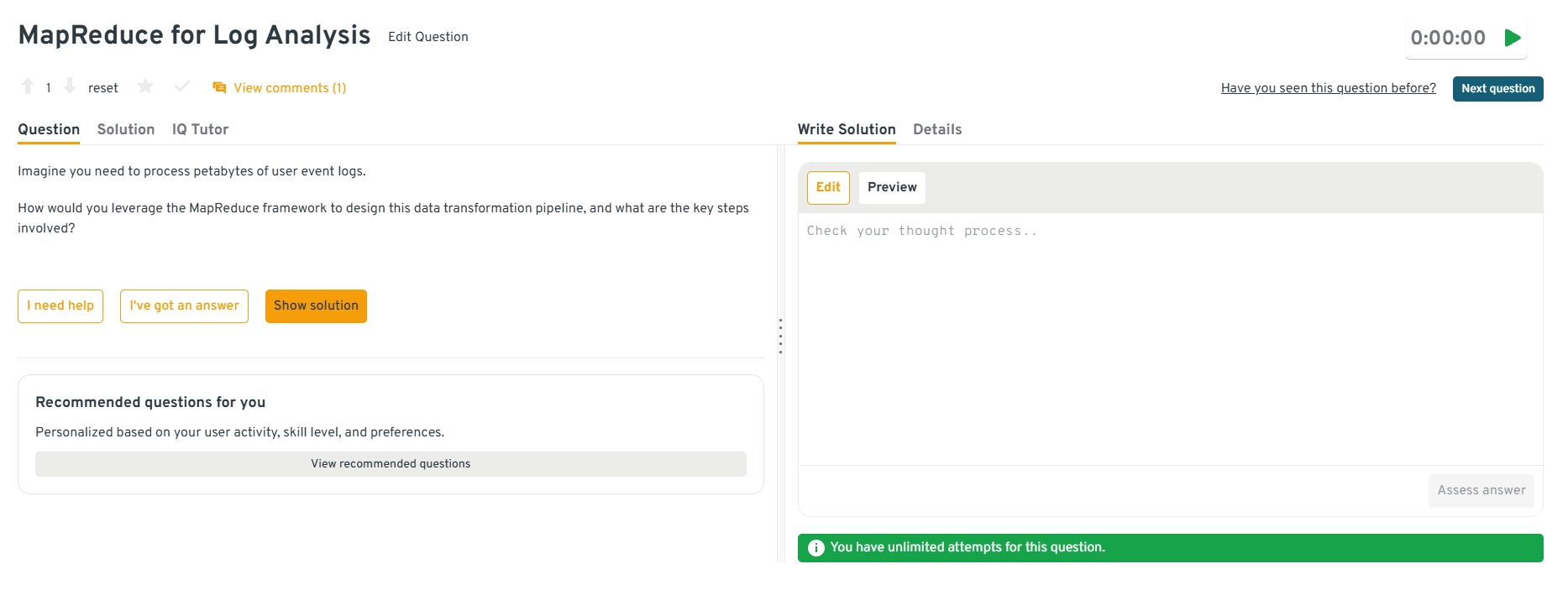
Task: Reveal answer with Show solution button
Action: 316,305
